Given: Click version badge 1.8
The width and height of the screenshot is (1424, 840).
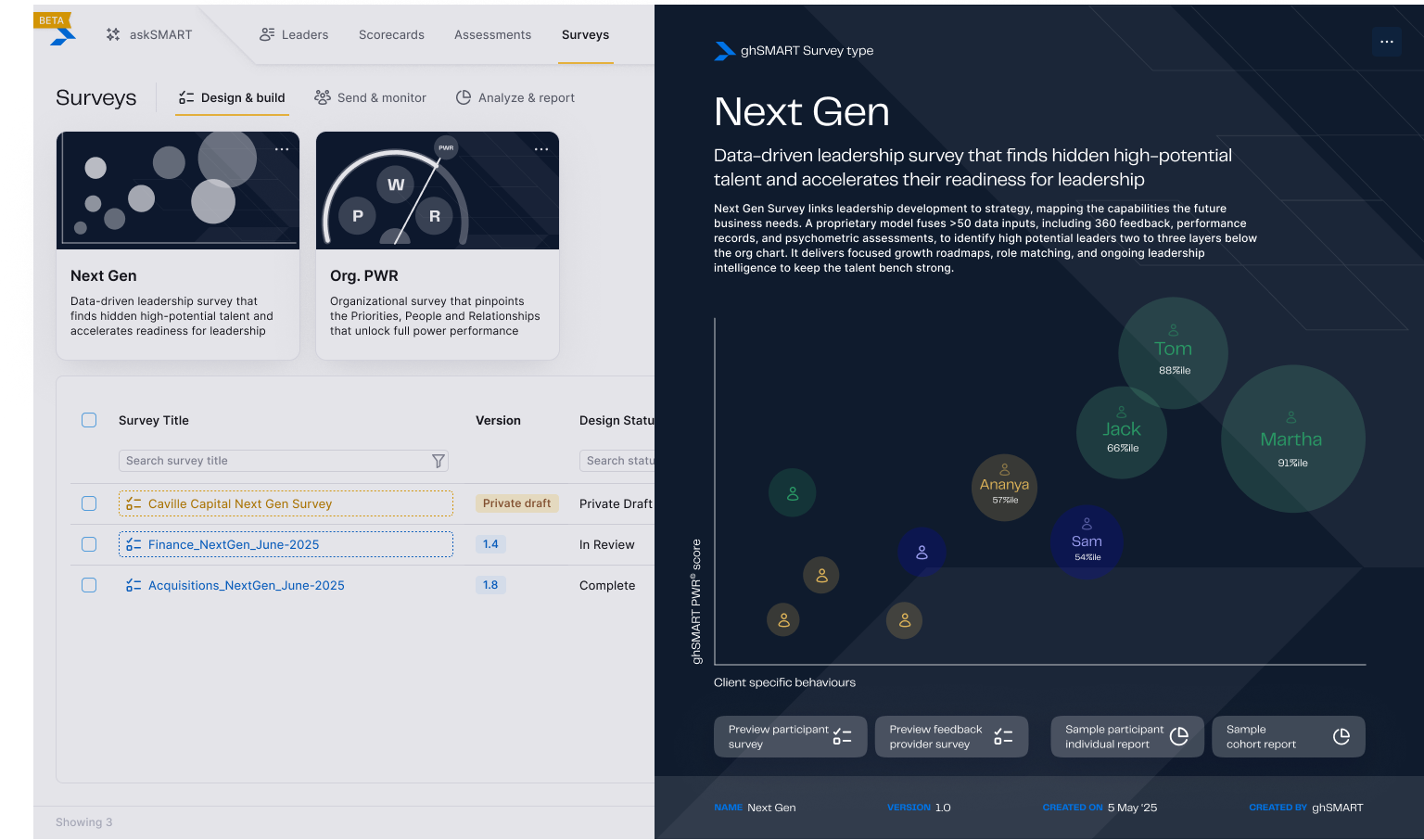Looking at the screenshot, I should click(x=490, y=585).
